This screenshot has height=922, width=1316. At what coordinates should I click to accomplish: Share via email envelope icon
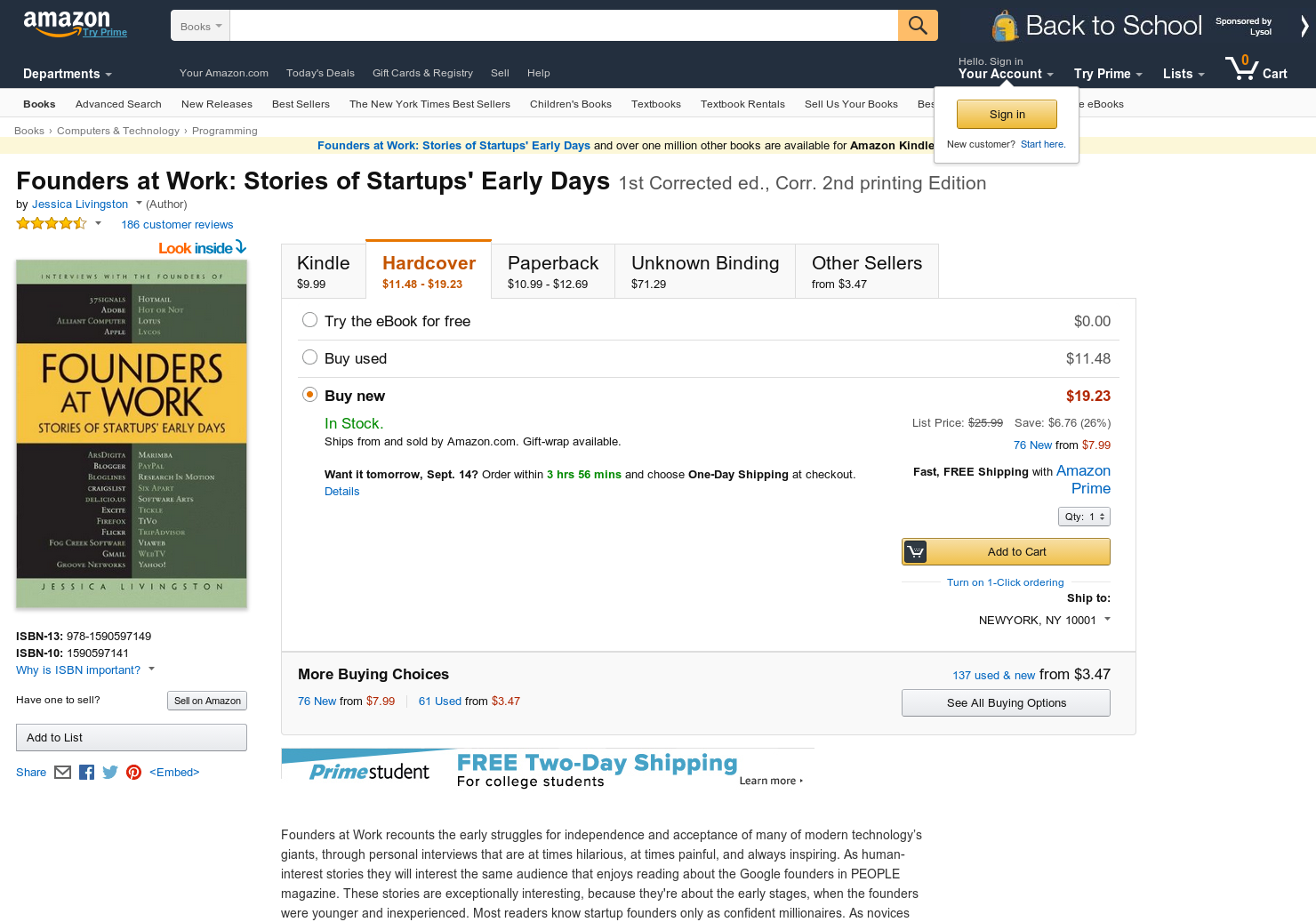click(x=62, y=773)
